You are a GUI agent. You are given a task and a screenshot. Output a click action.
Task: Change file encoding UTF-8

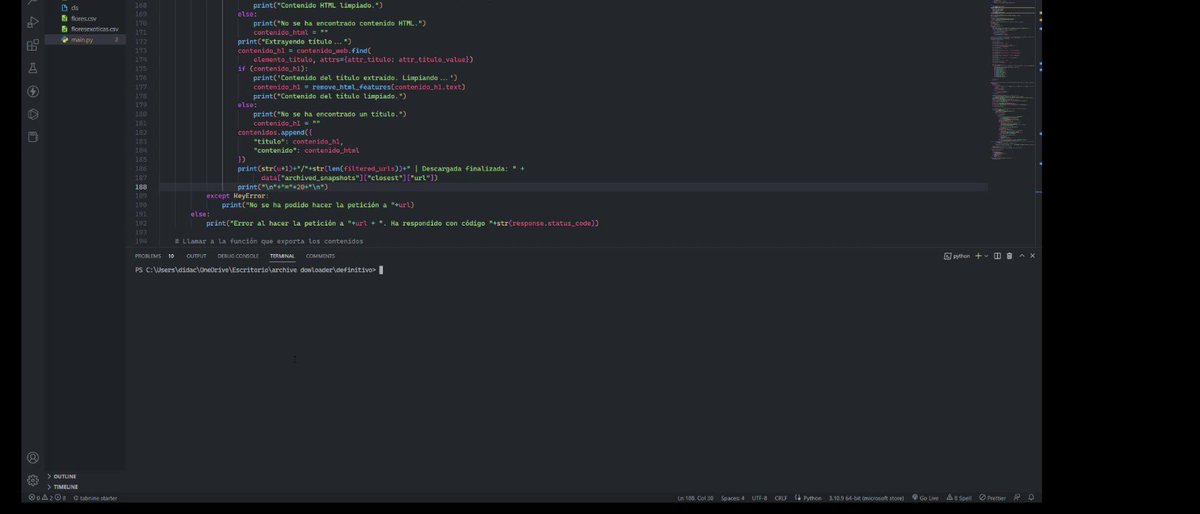(759, 497)
